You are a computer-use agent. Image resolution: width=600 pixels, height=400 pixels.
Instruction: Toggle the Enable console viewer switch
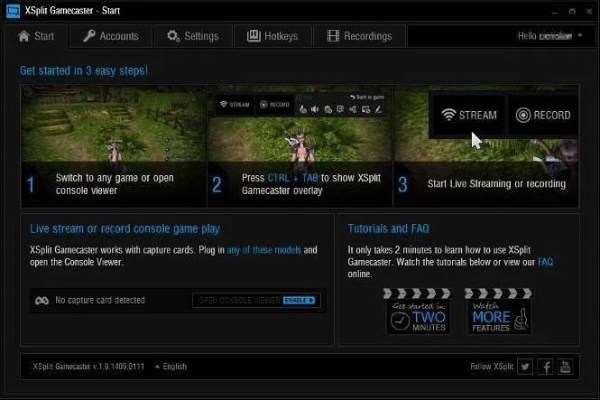[x=299, y=300]
